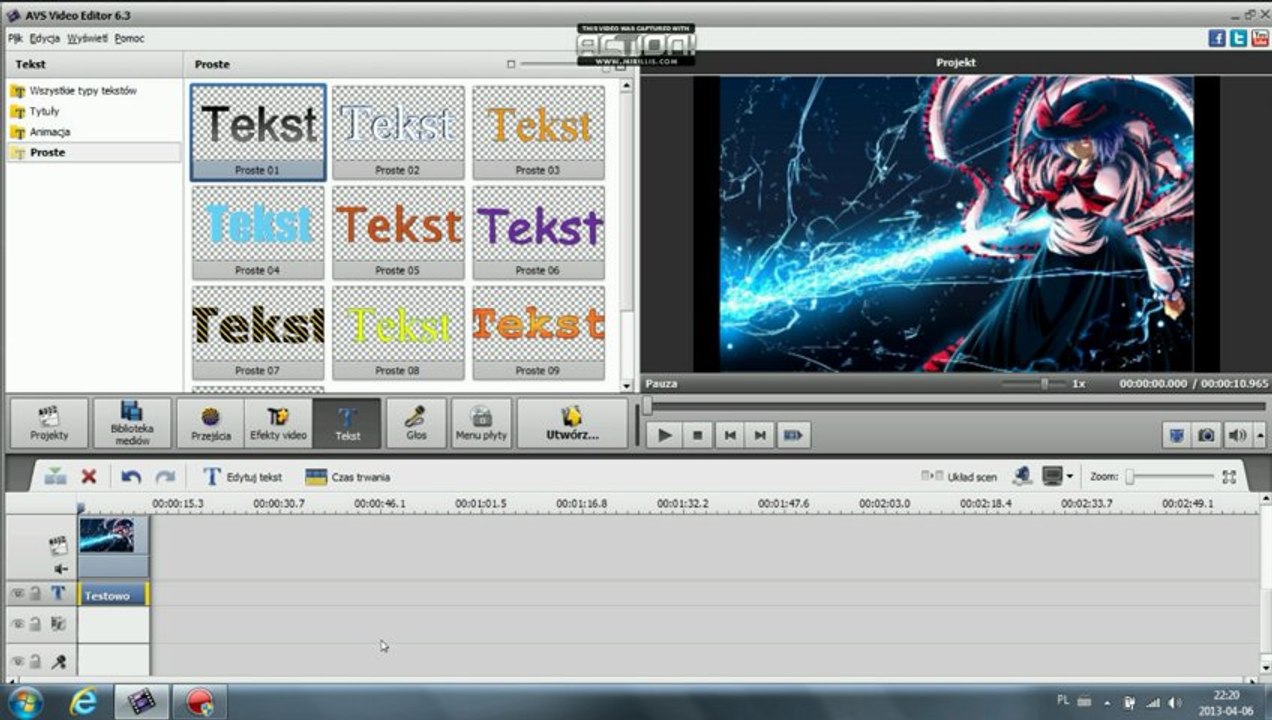
Task: Choose the Proste 09 text preset
Action: point(538,332)
